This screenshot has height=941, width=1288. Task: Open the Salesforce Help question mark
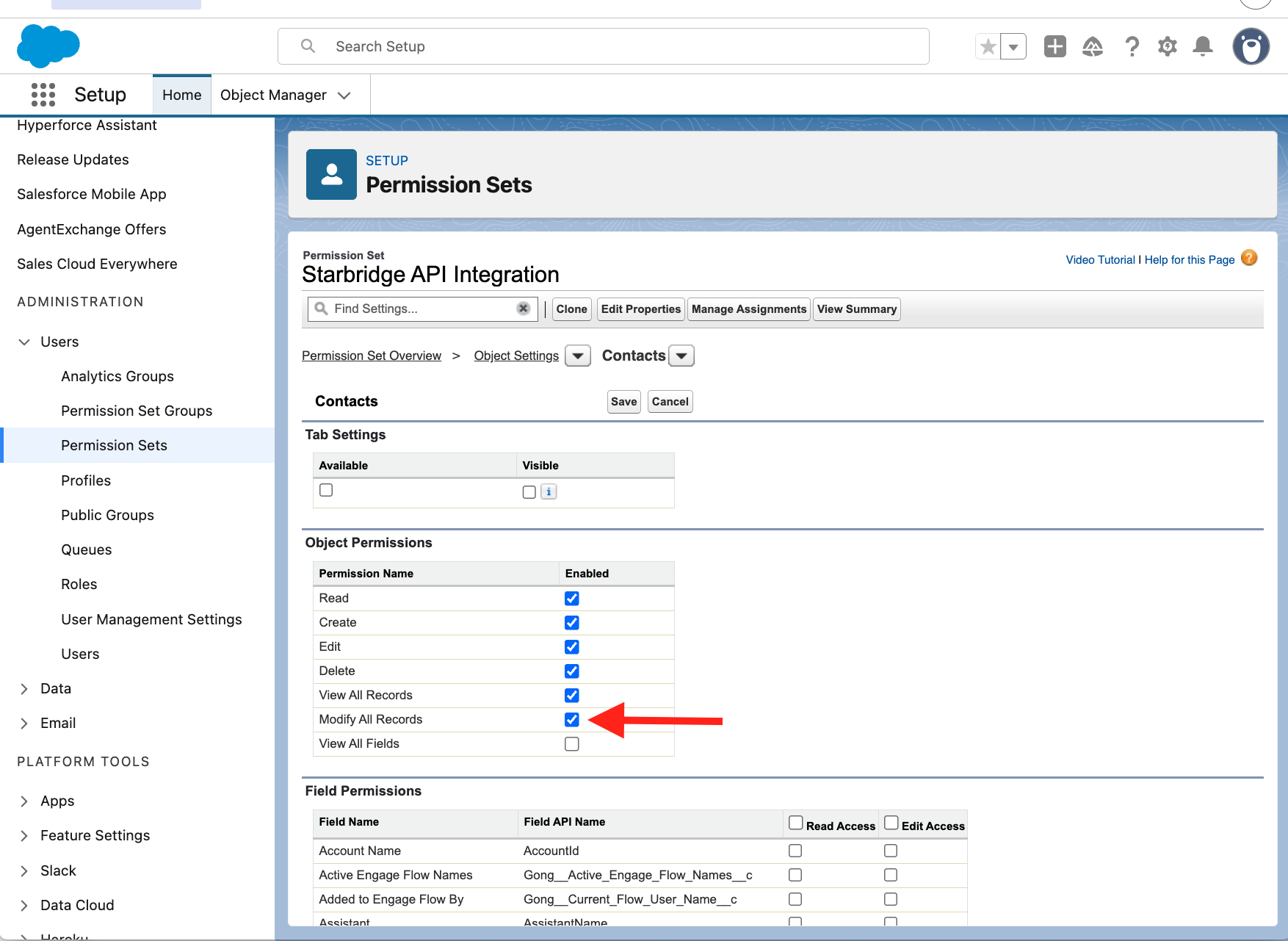(1132, 47)
